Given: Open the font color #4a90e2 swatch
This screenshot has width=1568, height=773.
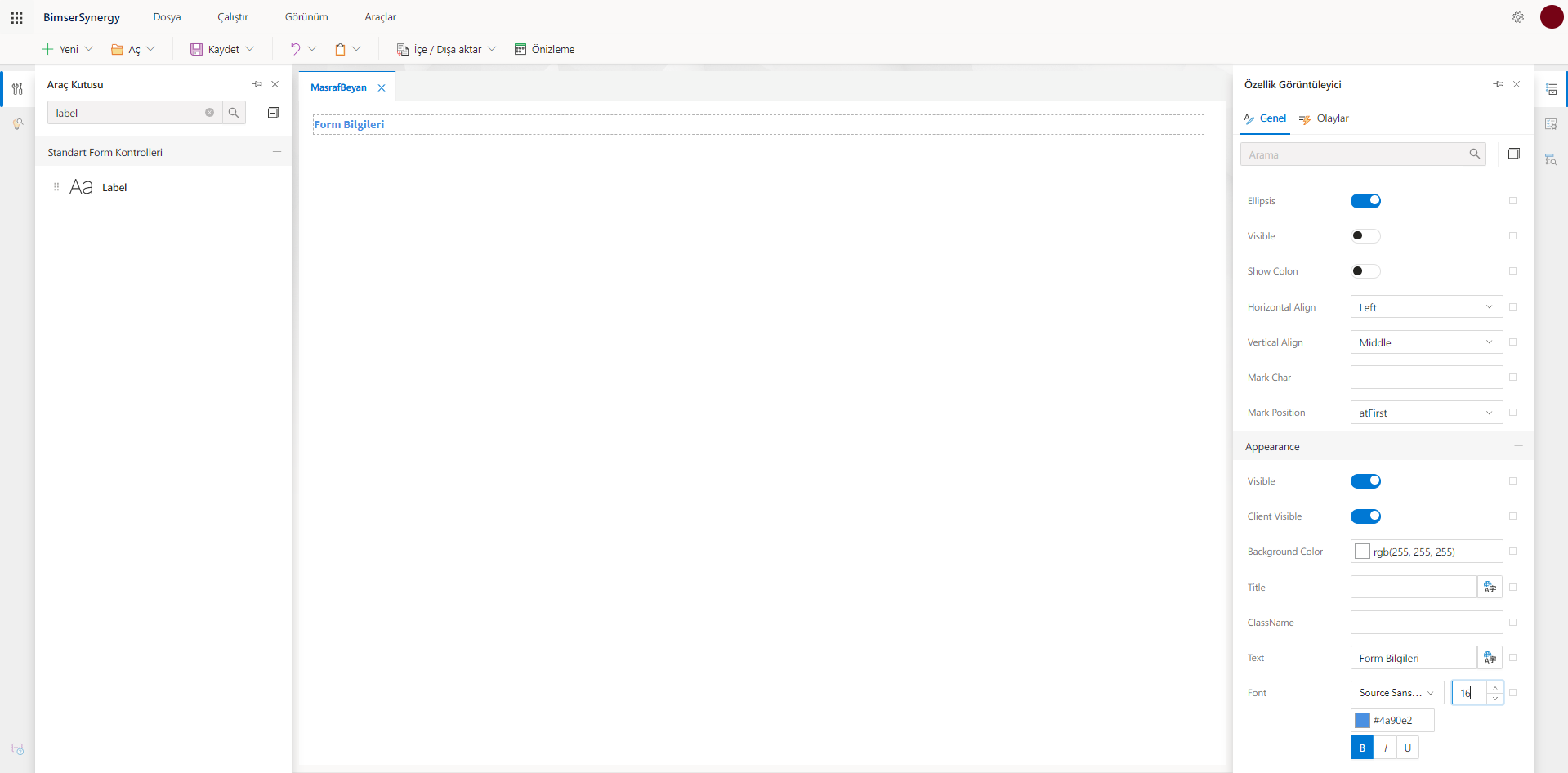Looking at the screenshot, I should (1362, 720).
